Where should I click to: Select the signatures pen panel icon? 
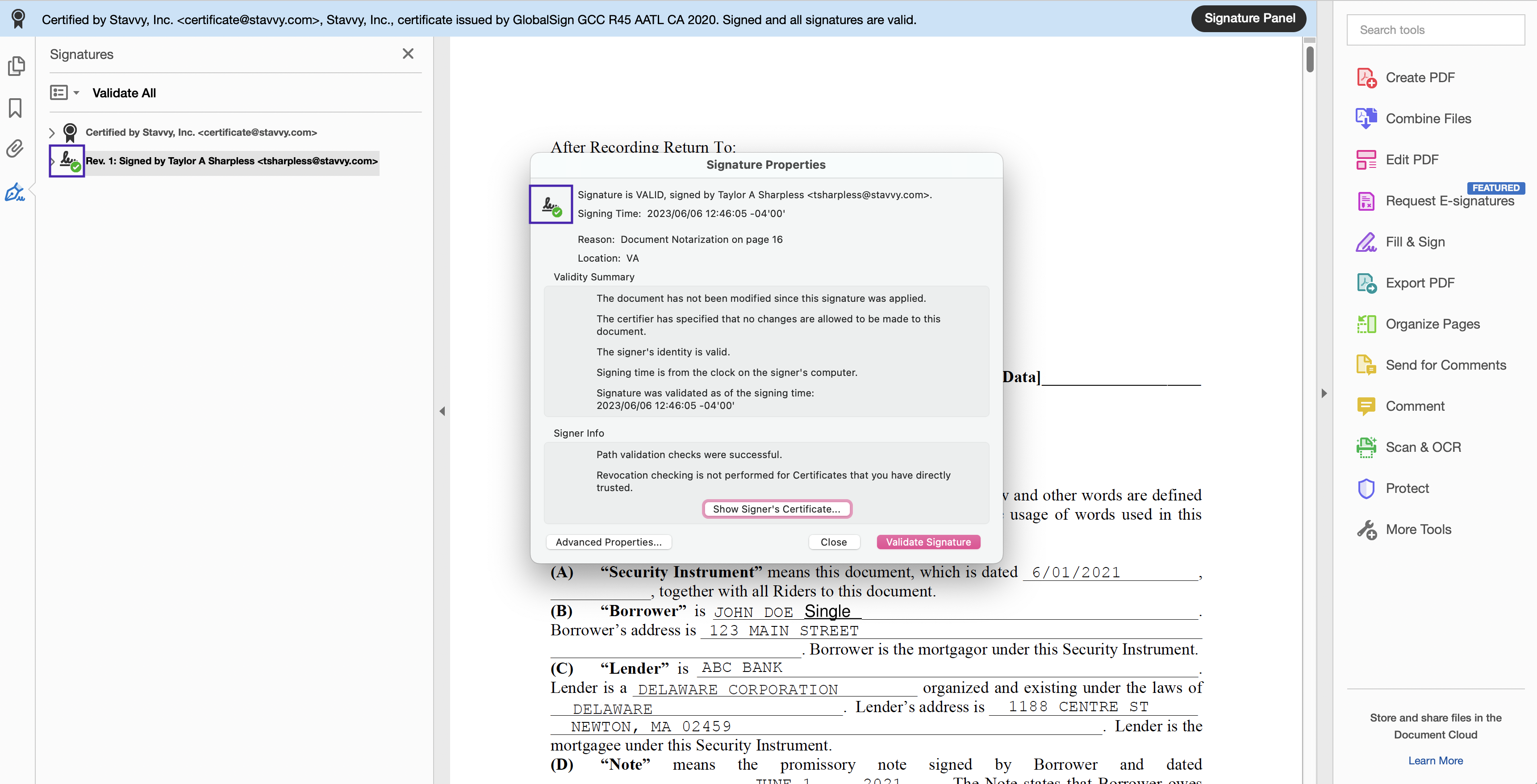coord(16,192)
